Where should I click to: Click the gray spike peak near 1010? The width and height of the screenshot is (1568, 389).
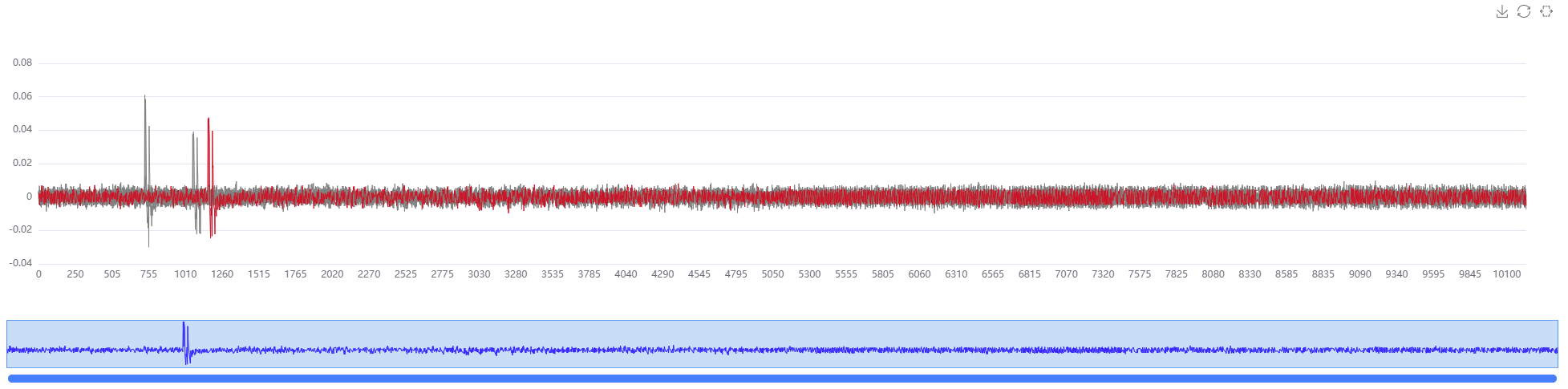click(x=193, y=134)
